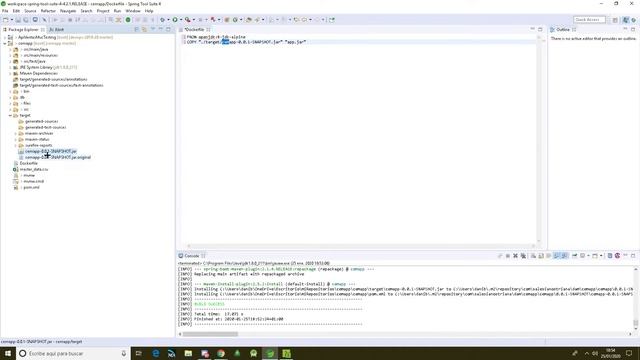Expand the JRE System Library node
Screen dimensions: 640x360
10,67
